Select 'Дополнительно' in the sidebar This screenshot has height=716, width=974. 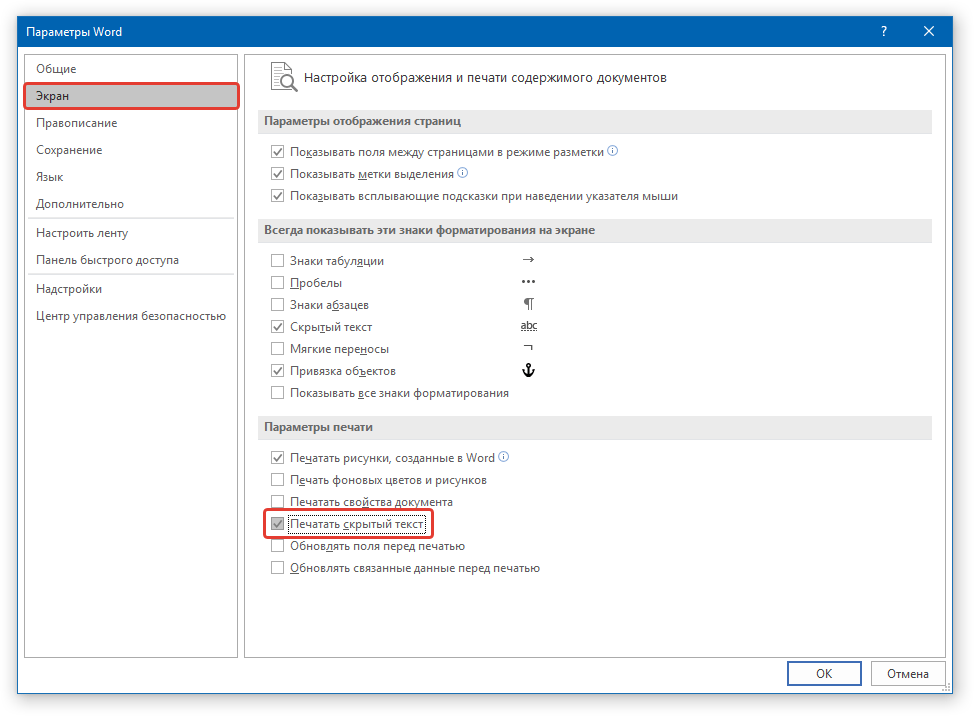[x=80, y=204]
